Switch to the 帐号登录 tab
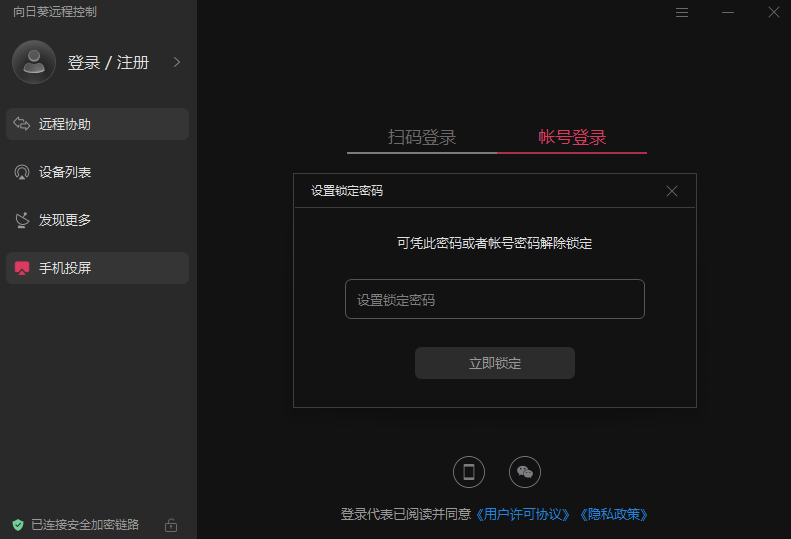The height and width of the screenshot is (539, 791). coord(572,138)
